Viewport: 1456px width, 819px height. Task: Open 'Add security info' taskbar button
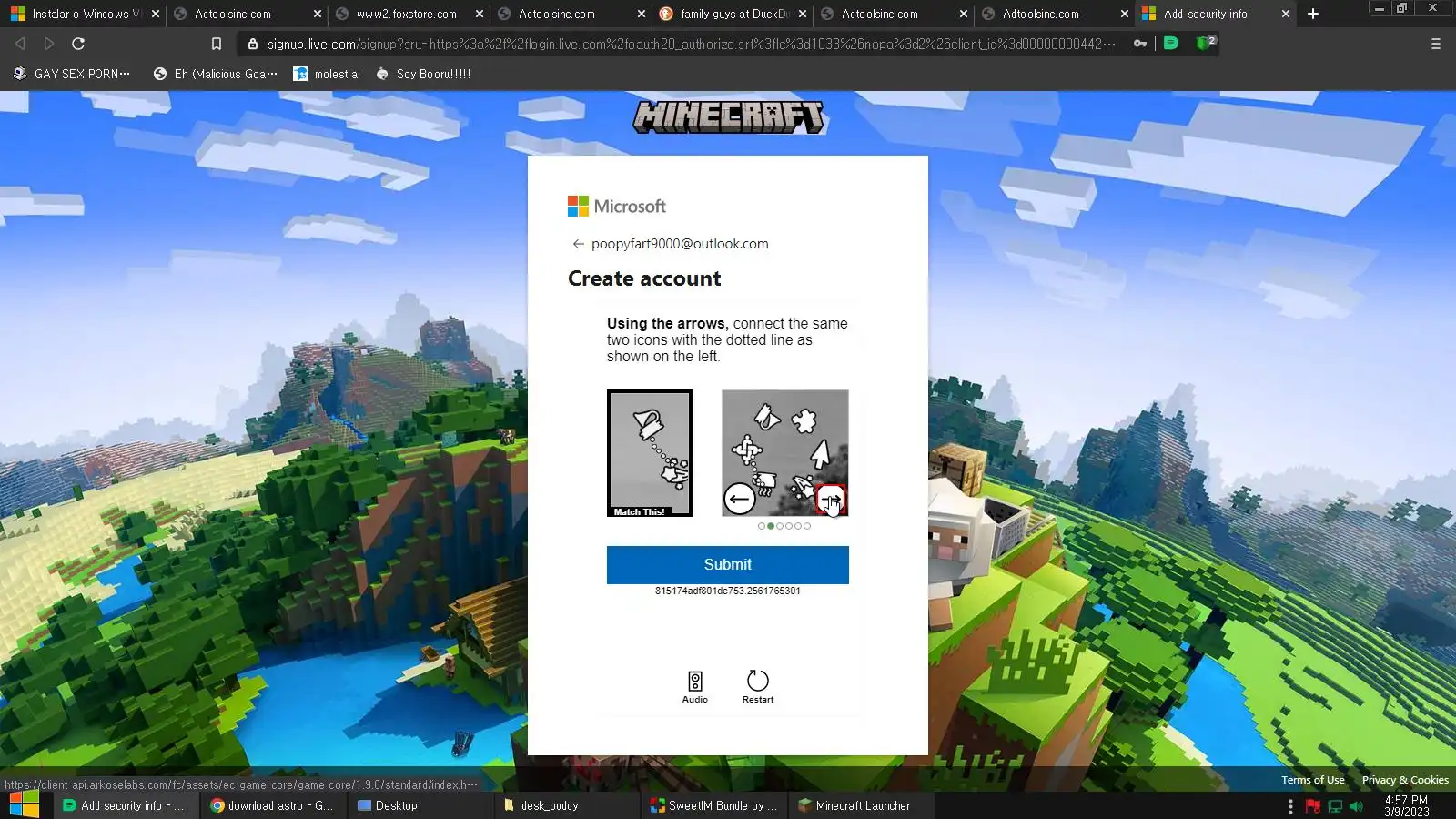[124, 805]
